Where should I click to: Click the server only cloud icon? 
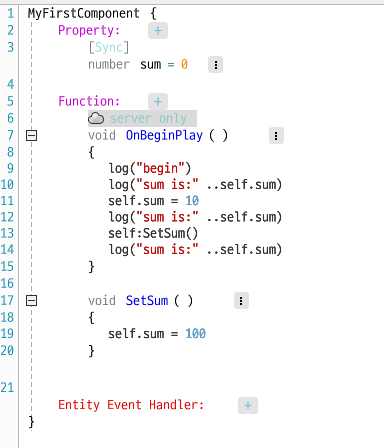[x=96, y=118]
